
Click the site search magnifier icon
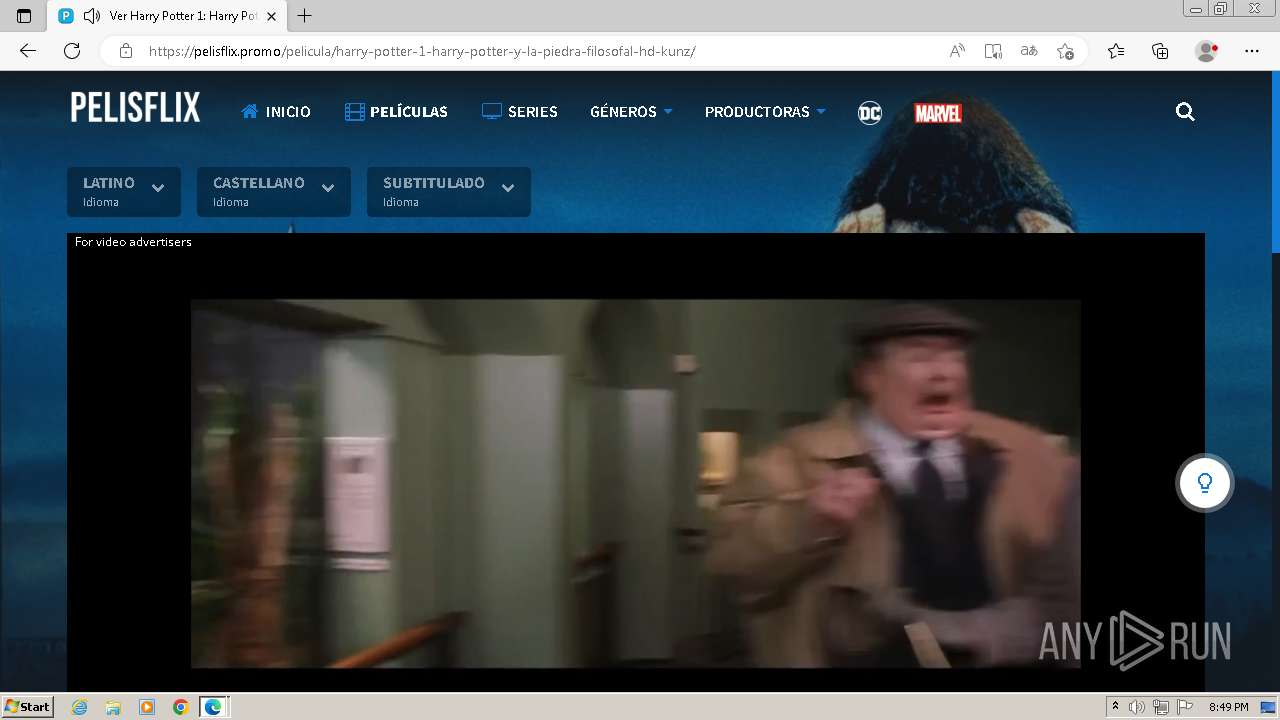pyautogui.click(x=1185, y=112)
